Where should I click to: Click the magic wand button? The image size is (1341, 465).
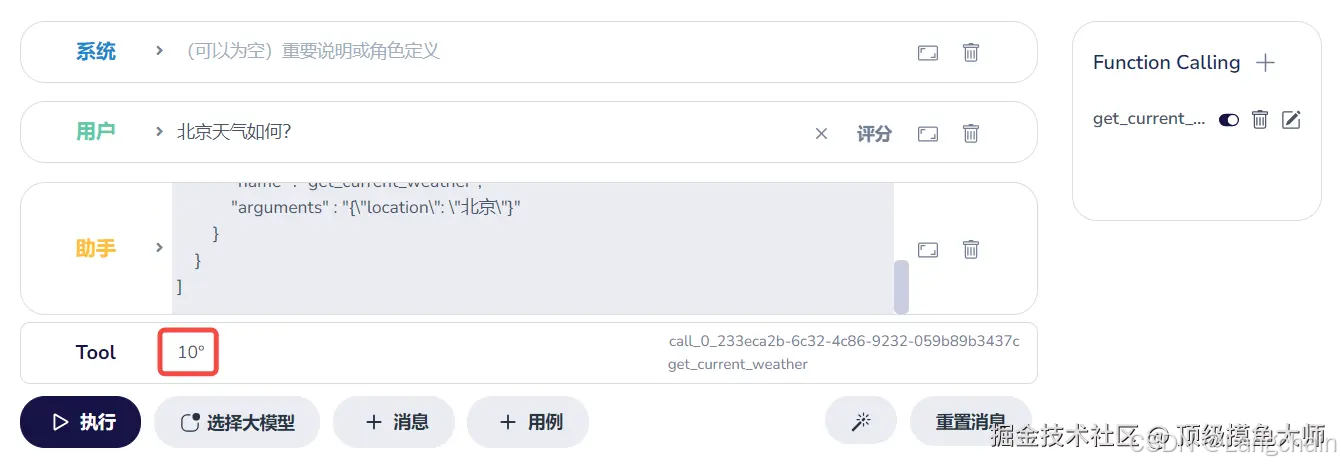860,421
